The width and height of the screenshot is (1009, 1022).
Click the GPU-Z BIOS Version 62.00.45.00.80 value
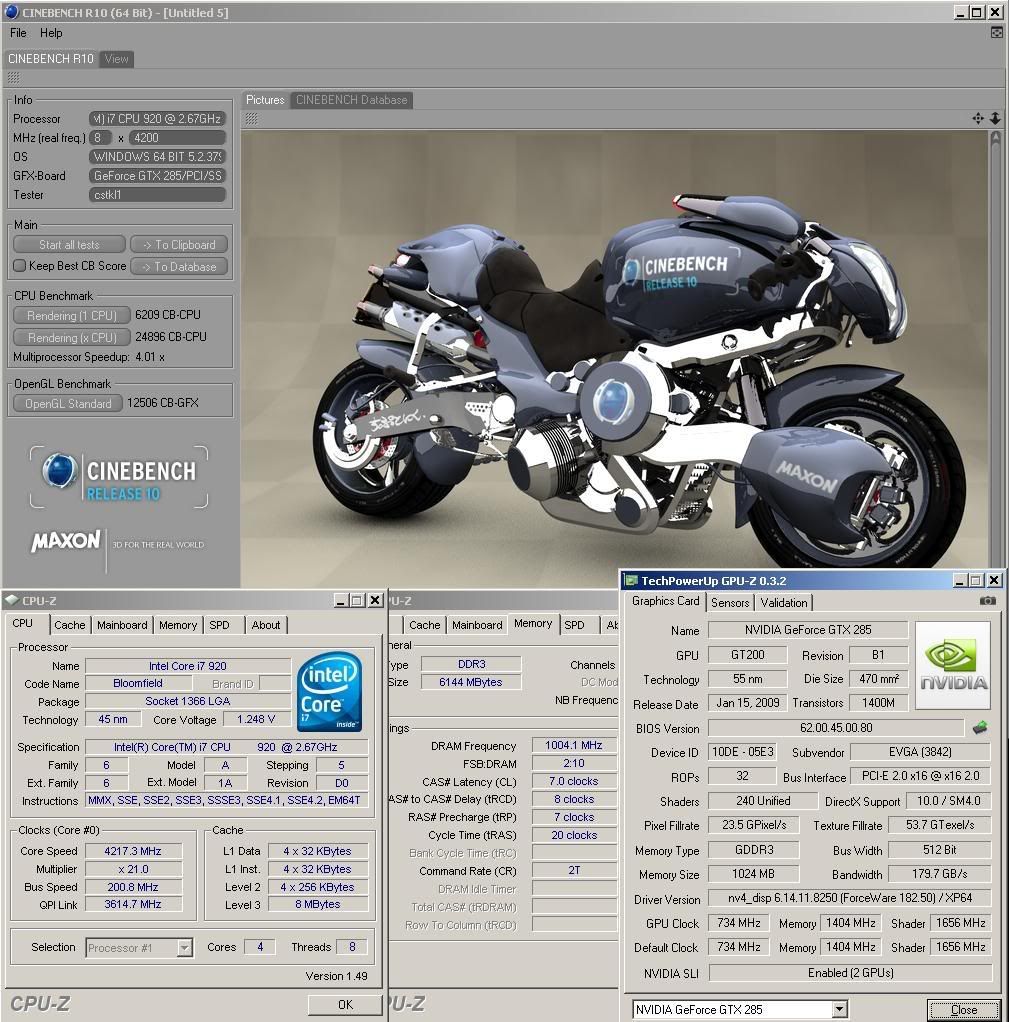tap(836, 727)
